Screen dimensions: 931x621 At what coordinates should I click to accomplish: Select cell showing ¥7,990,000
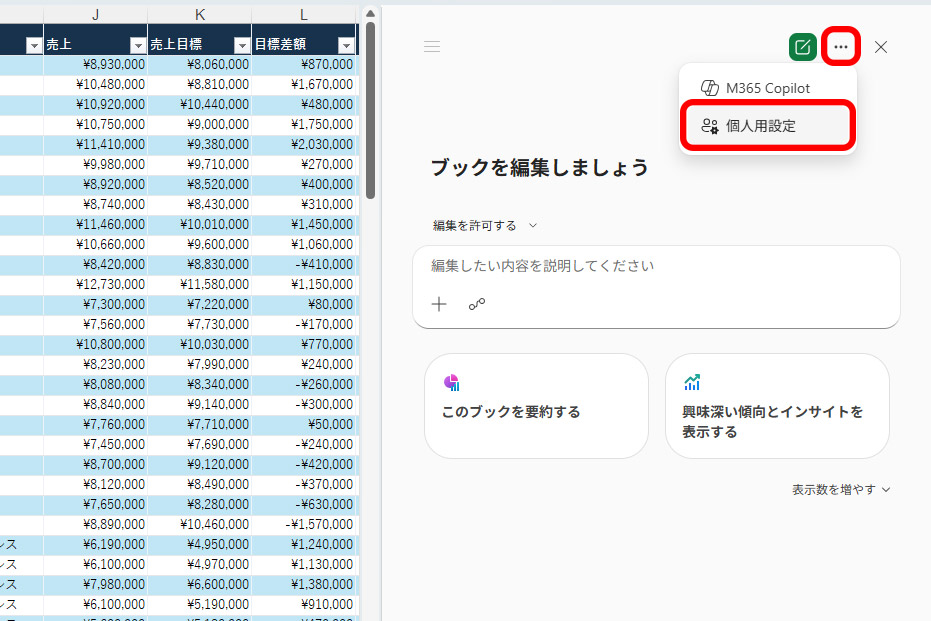tap(200, 364)
